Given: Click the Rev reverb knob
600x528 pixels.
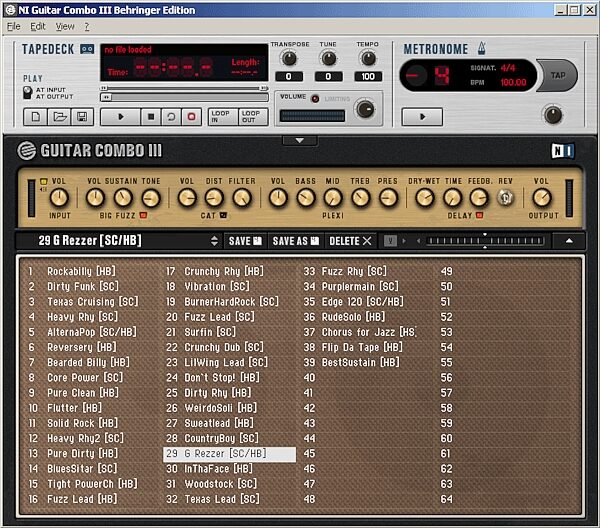Looking at the screenshot, I should click(x=505, y=198).
